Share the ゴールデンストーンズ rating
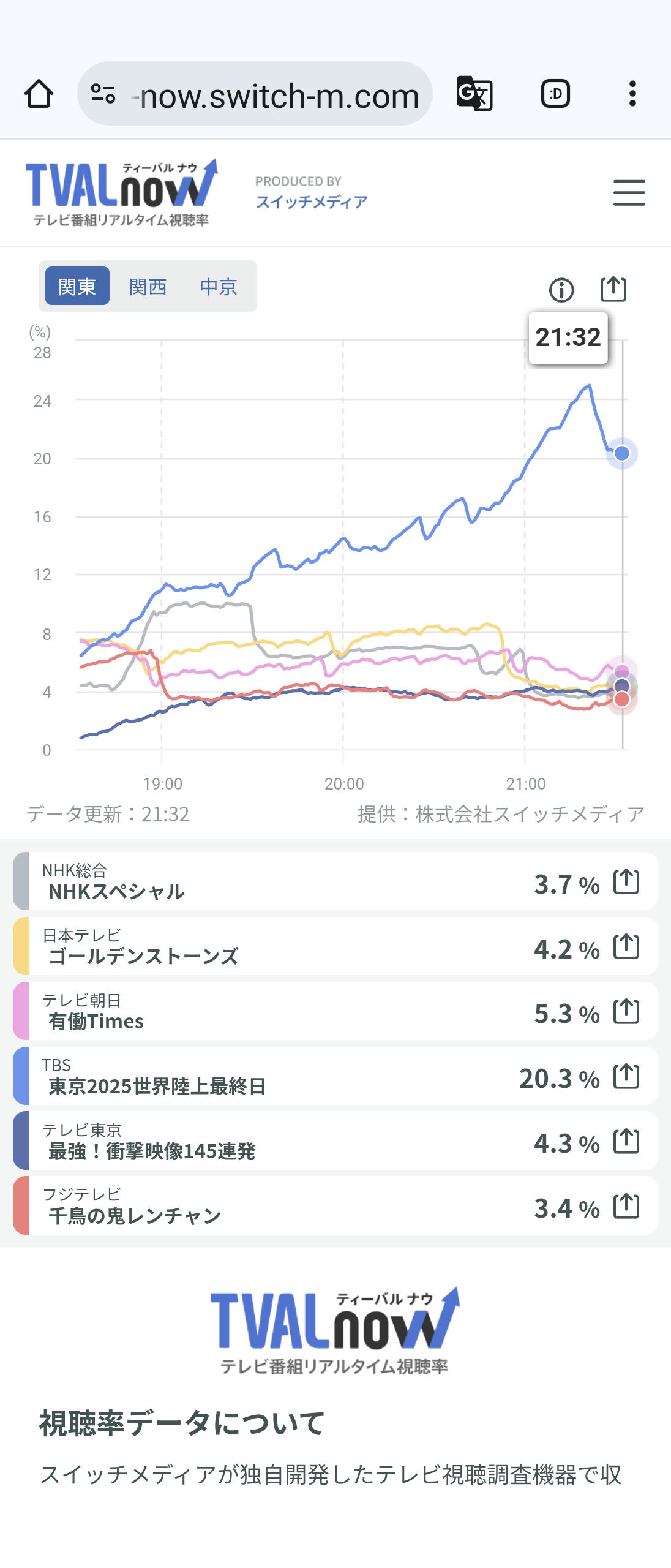Viewport: 671px width, 1568px height. 626,947
